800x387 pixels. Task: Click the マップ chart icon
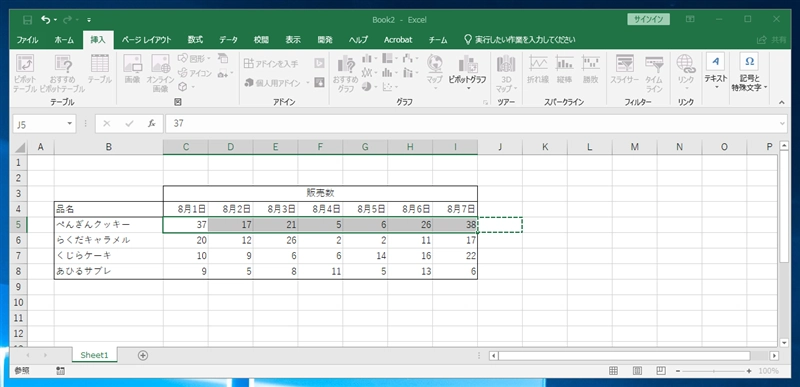pos(435,71)
